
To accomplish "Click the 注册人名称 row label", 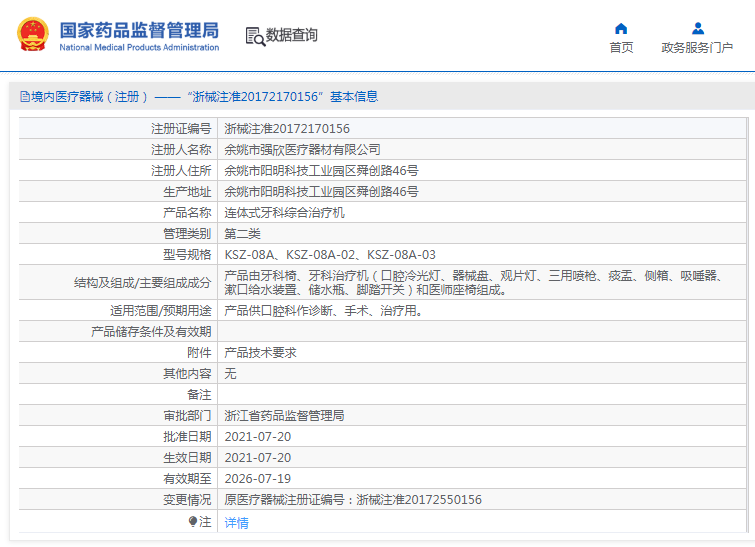I will (181, 150).
